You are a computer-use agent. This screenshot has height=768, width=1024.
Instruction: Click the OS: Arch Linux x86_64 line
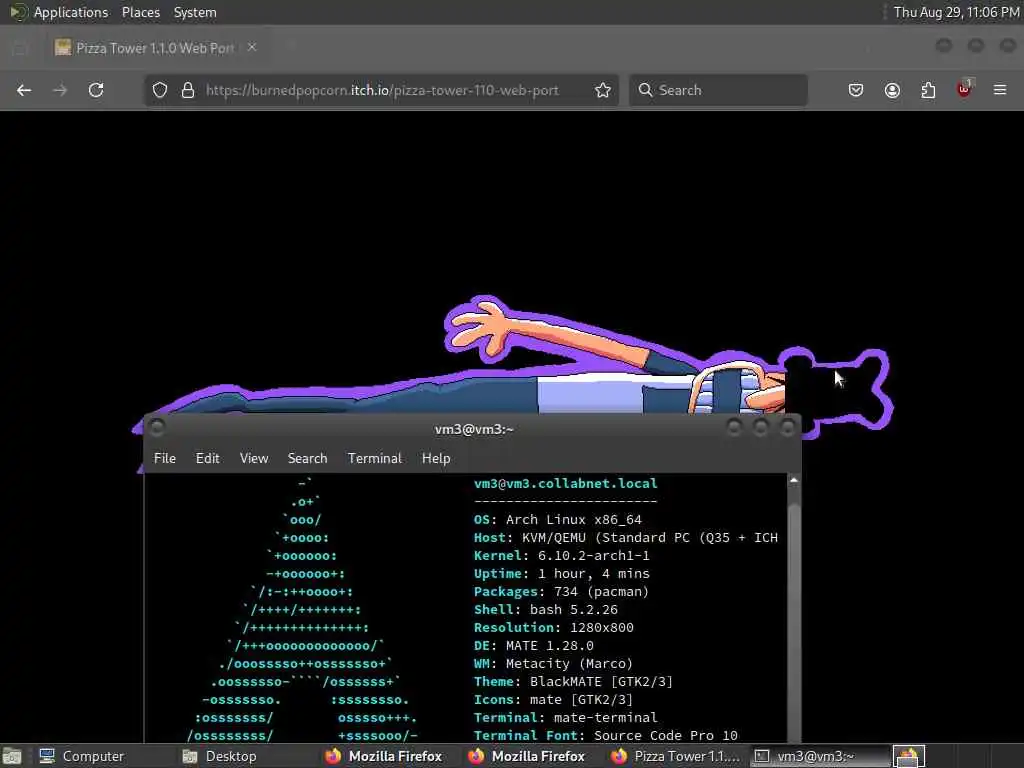tap(558, 520)
